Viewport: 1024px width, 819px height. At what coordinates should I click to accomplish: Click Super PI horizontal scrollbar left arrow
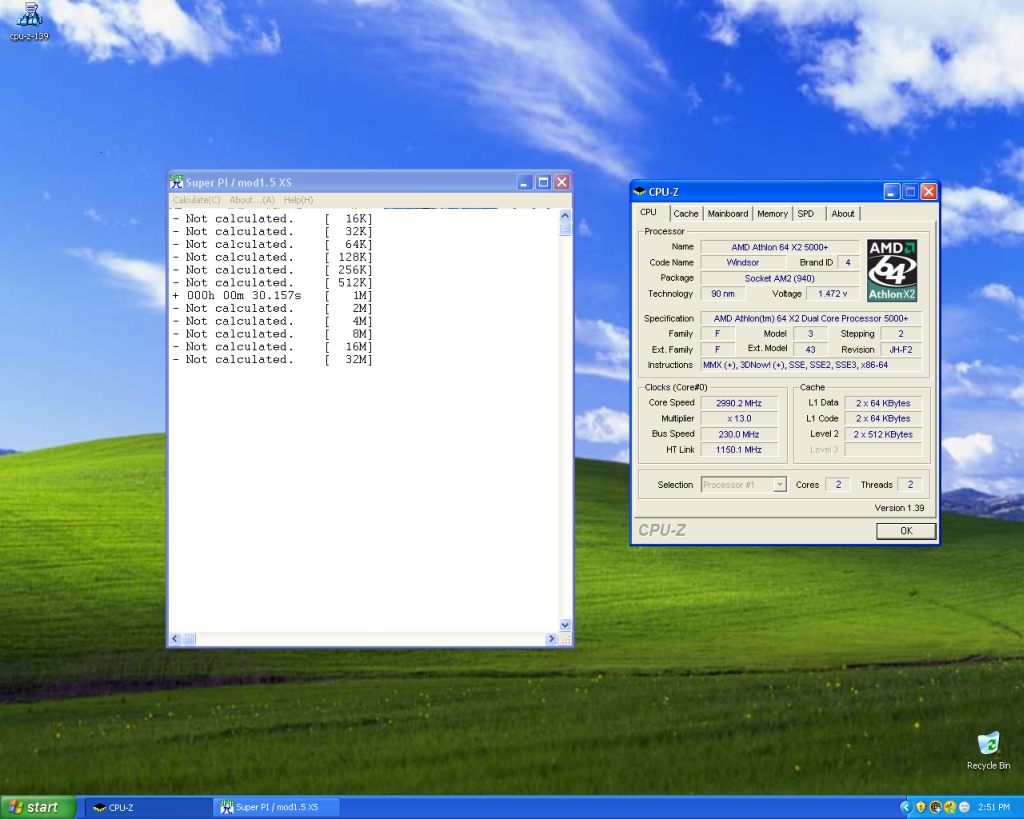175,639
